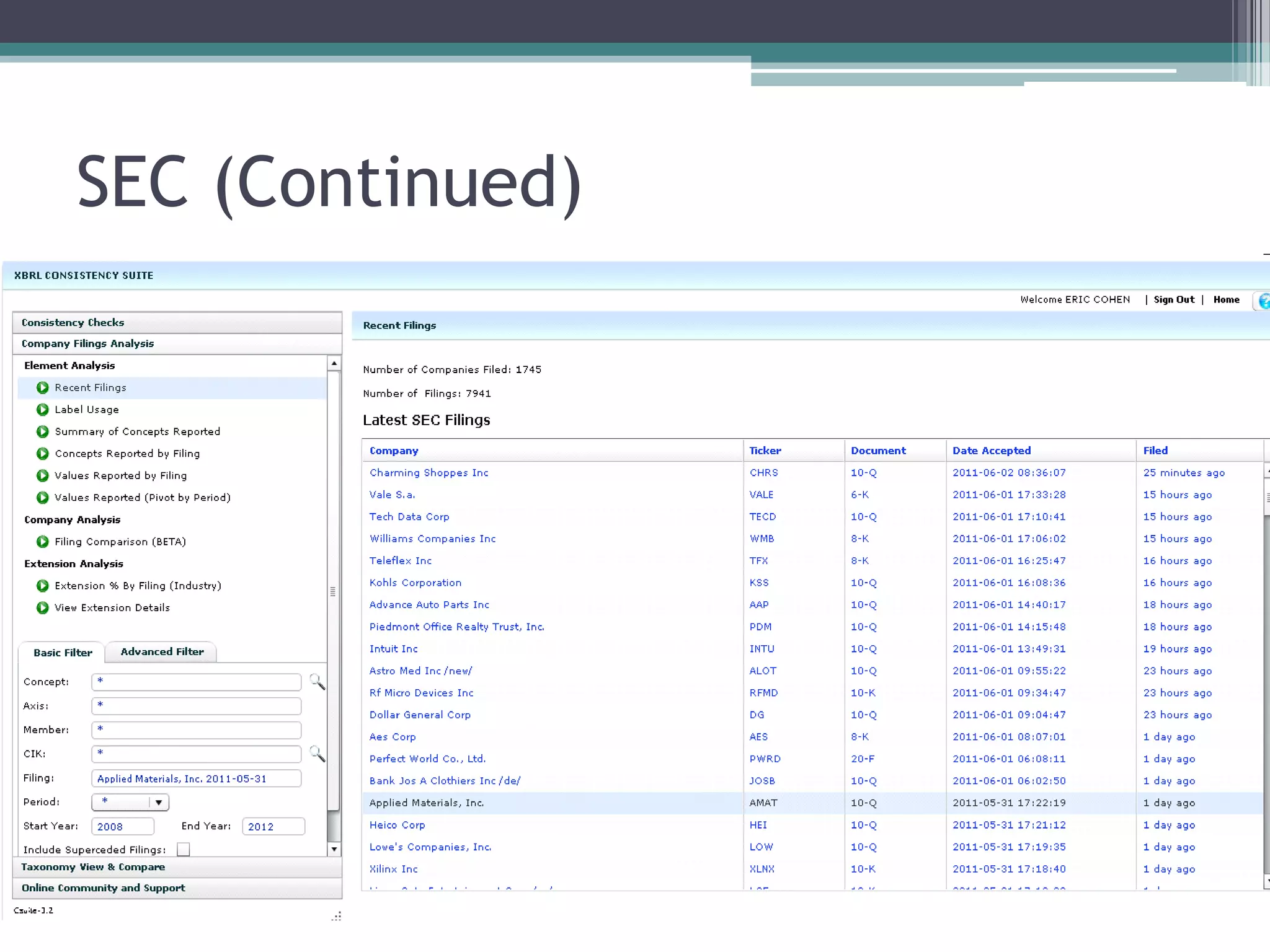Click inside the Start Year field
Screen dimensions: 1270x952
point(123,827)
